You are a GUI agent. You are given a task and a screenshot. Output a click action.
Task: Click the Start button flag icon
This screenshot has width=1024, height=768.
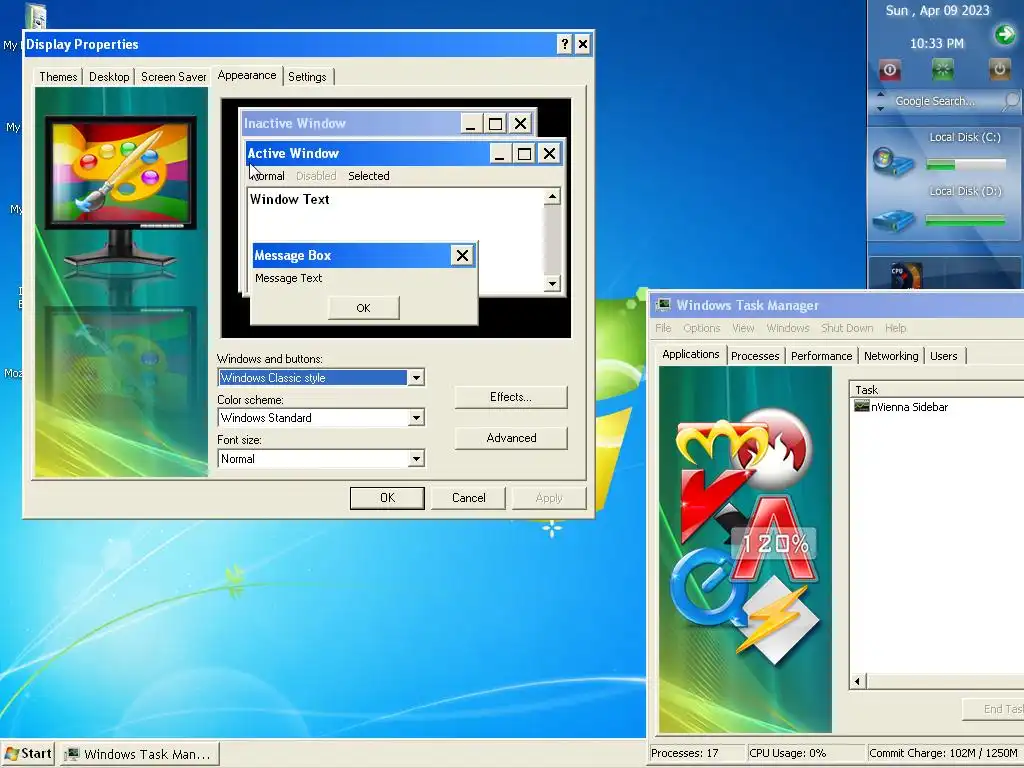[x=12, y=754]
